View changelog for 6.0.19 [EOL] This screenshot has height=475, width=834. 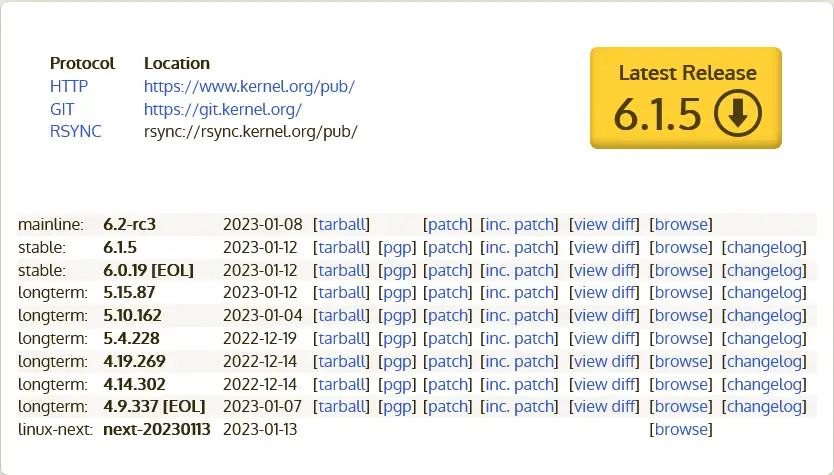pyautogui.click(x=764, y=270)
